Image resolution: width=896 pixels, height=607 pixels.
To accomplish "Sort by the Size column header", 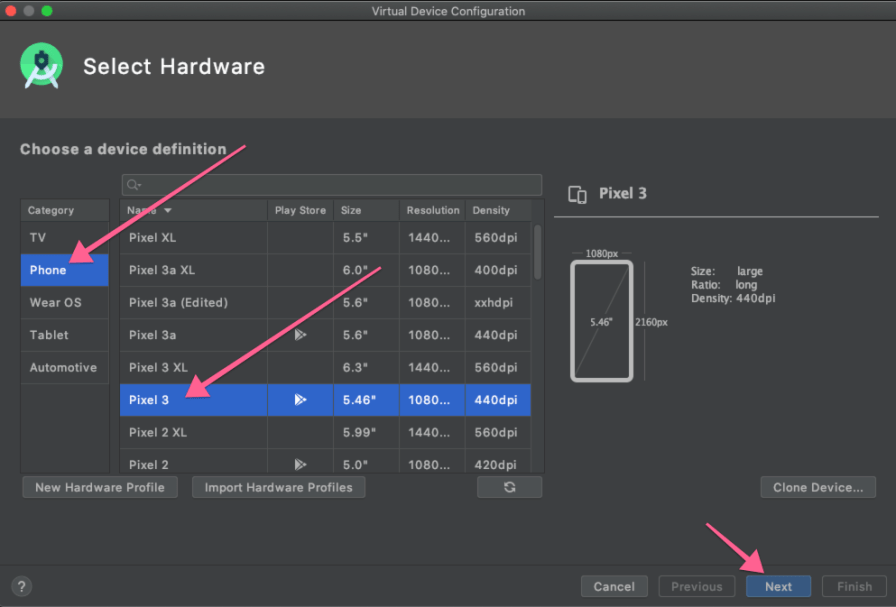I will [x=351, y=210].
